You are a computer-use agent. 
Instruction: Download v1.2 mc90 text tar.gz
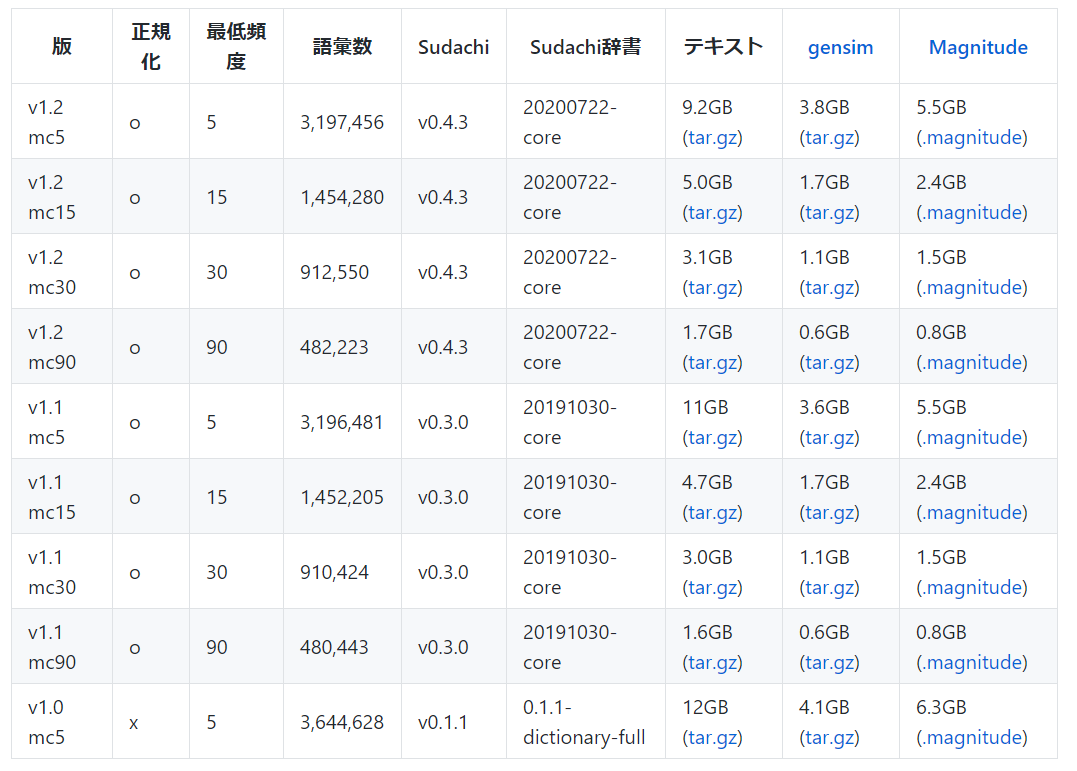pyautogui.click(x=712, y=363)
